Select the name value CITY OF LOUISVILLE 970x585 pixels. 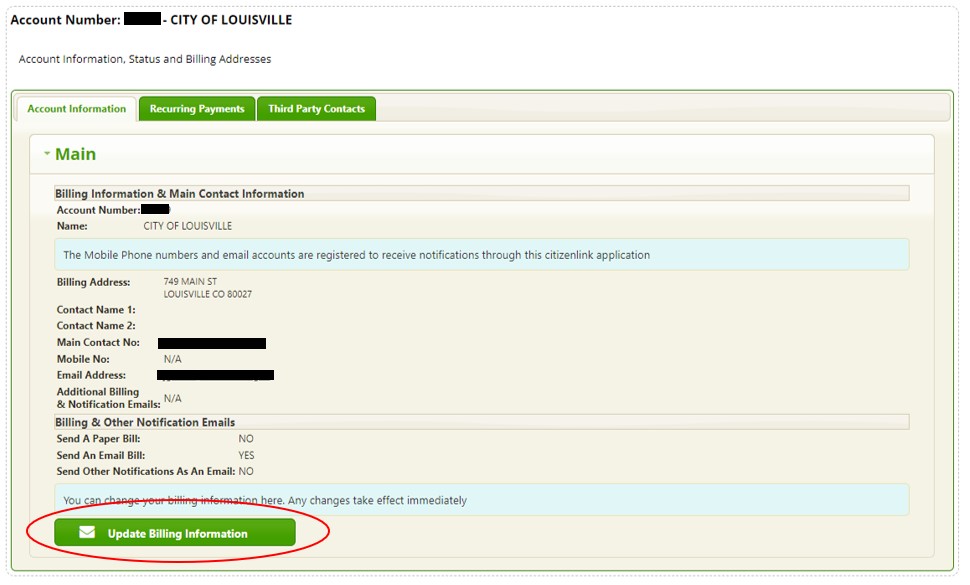pyautogui.click(x=187, y=226)
